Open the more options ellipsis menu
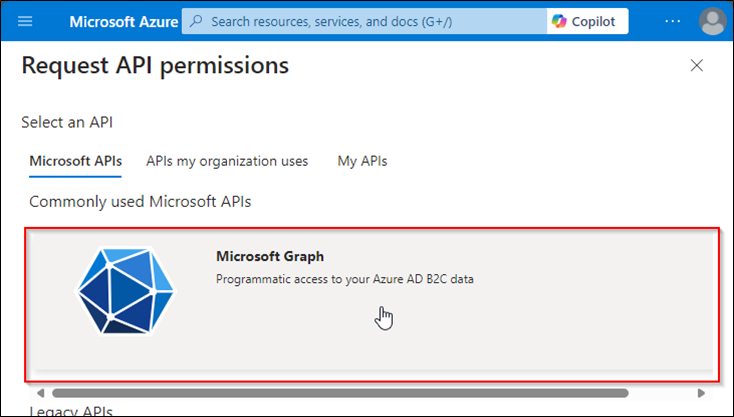The width and height of the screenshot is (734, 417). coord(673,21)
